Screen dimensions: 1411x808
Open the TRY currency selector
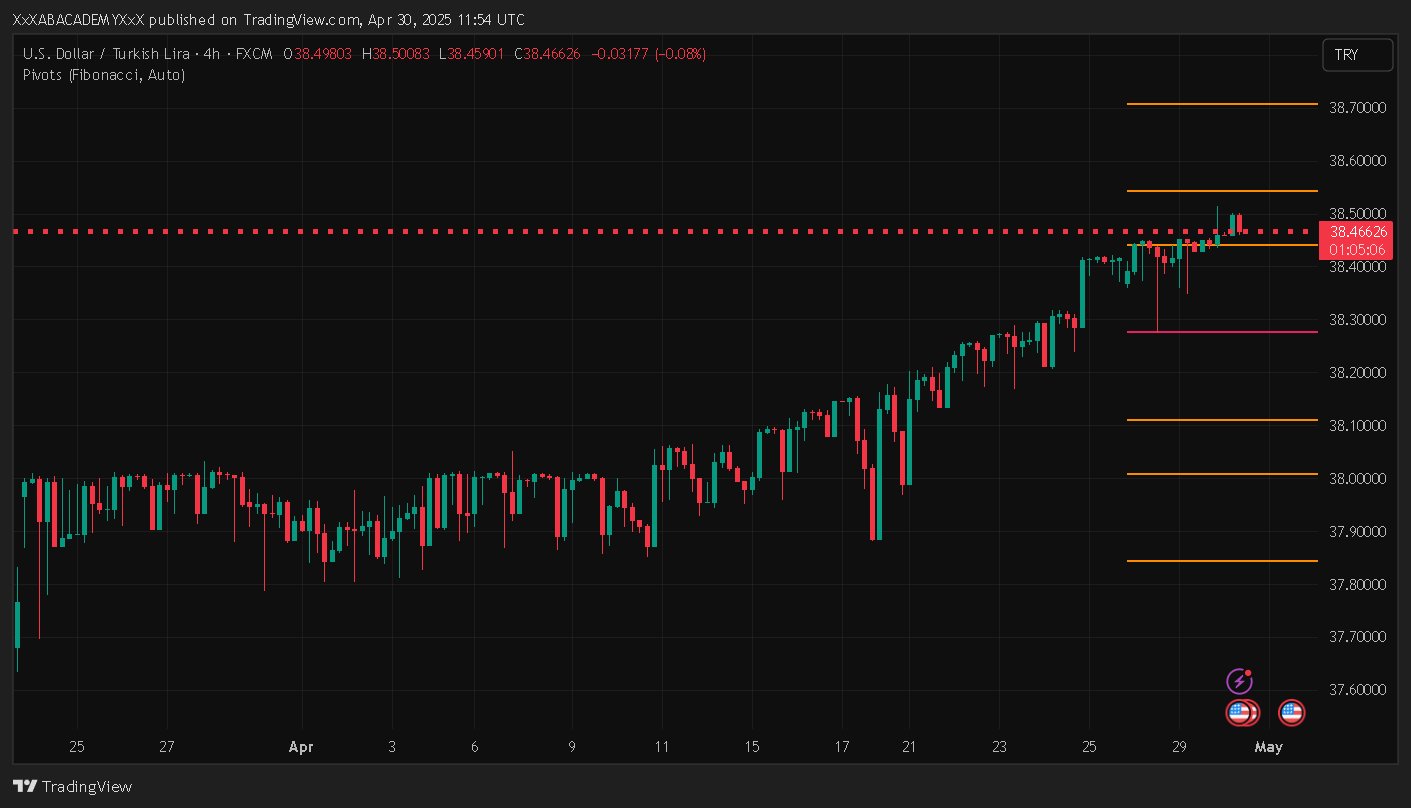(1357, 55)
